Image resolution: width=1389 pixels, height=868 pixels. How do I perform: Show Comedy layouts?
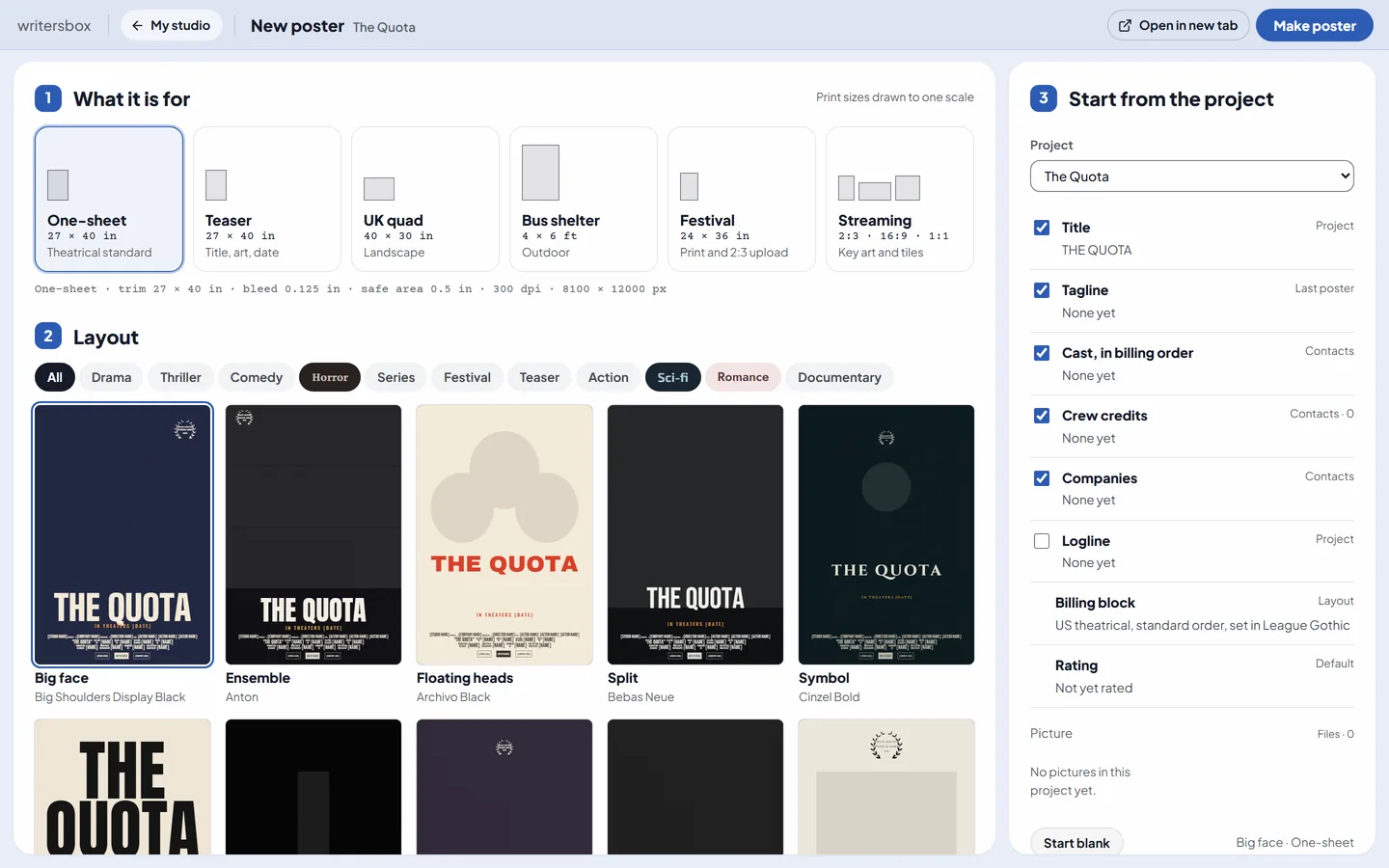tap(257, 377)
